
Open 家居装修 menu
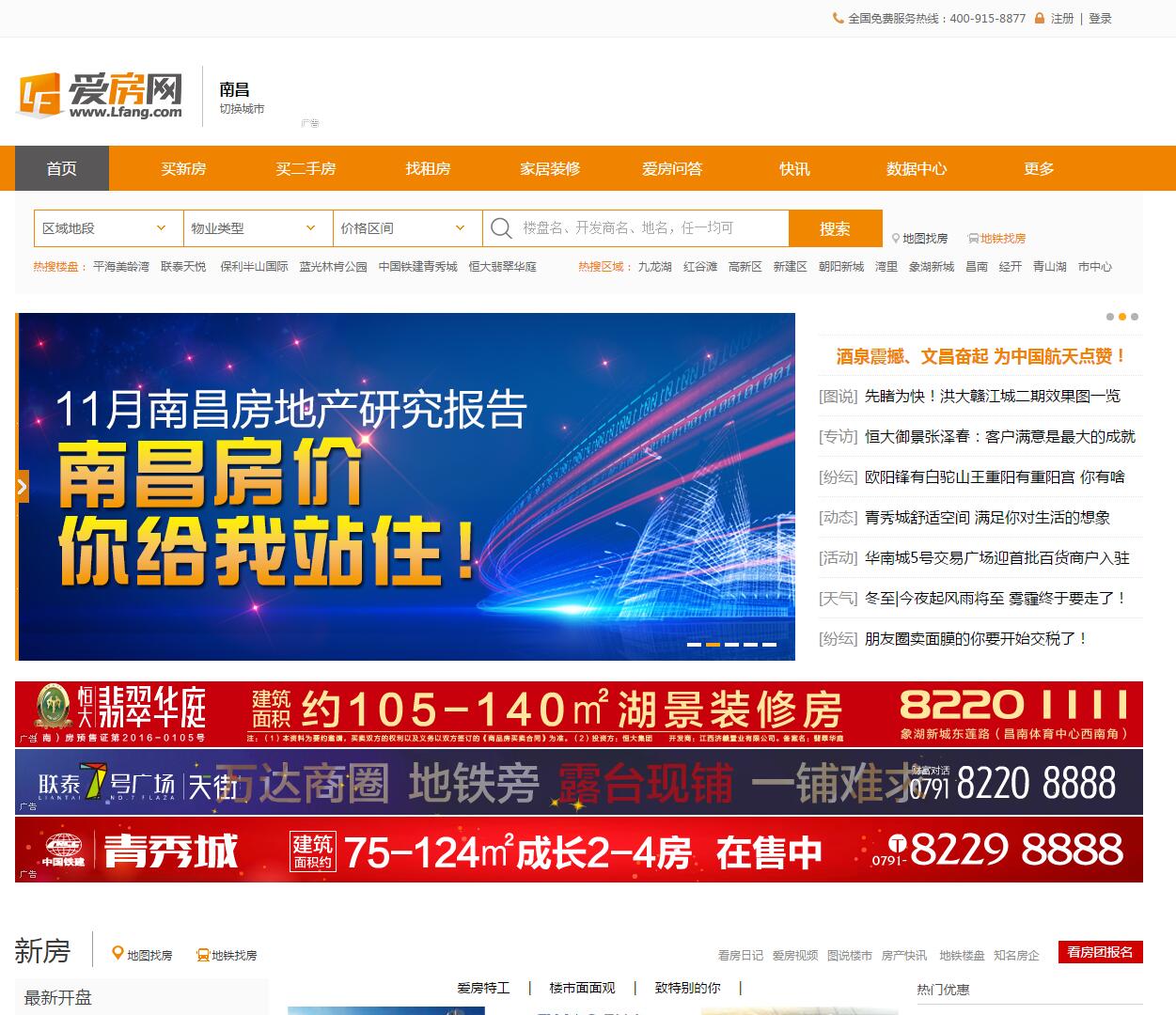pyautogui.click(x=550, y=168)
